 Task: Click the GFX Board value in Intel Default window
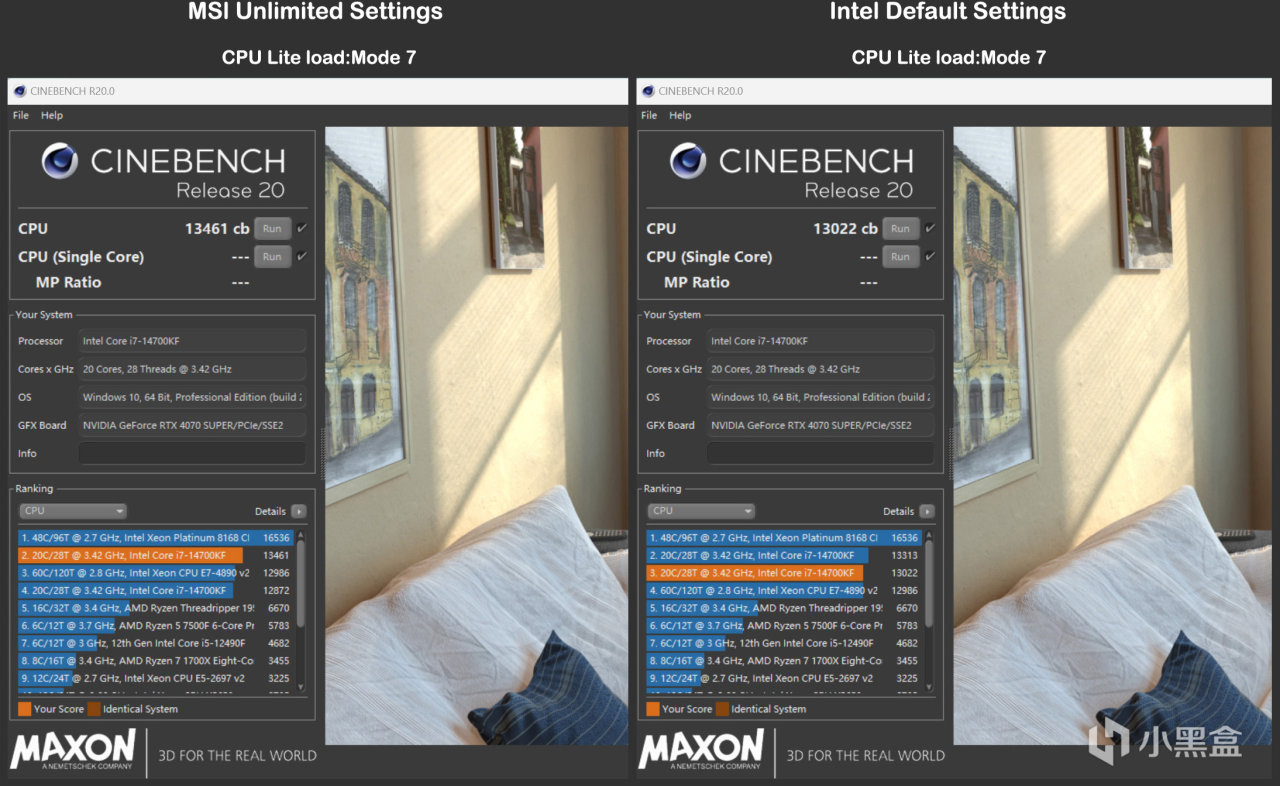click(x=820, y=425)
